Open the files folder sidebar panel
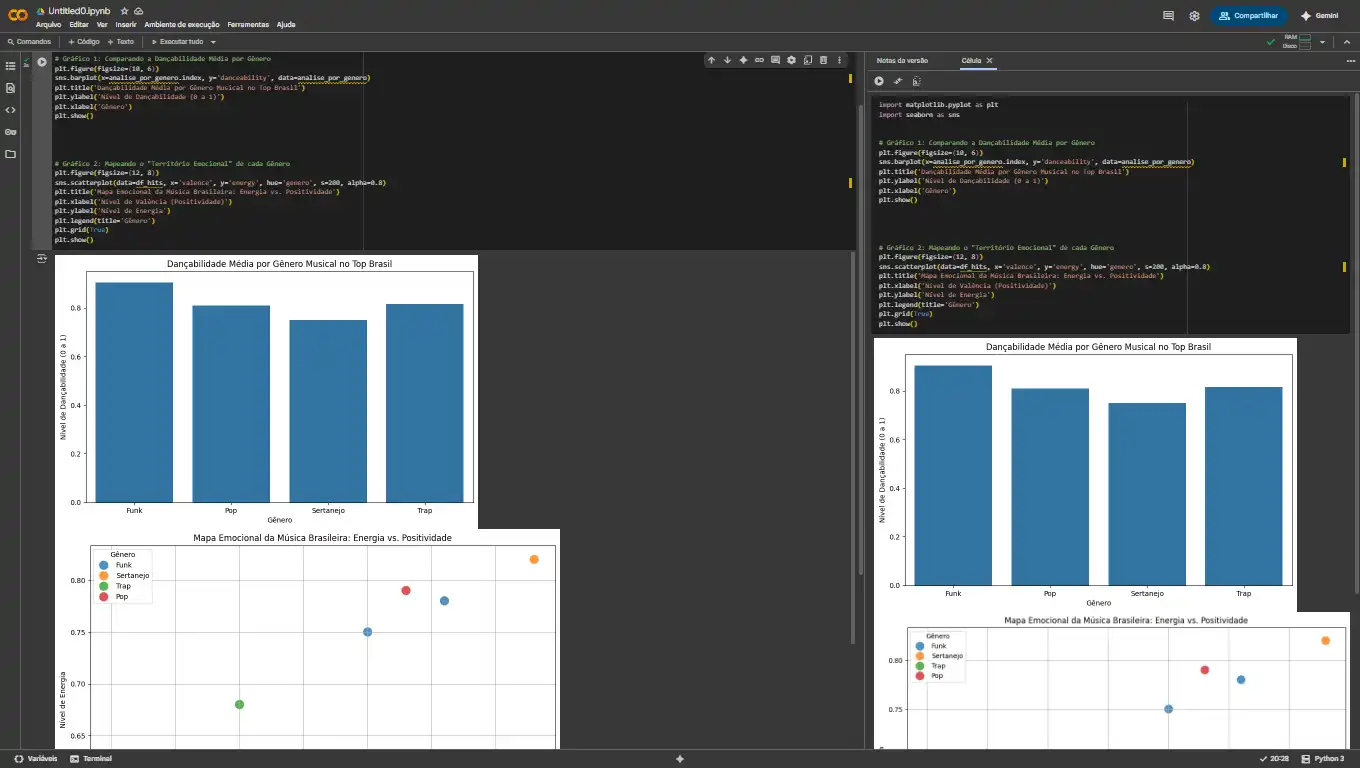 (x=11, y=154)
